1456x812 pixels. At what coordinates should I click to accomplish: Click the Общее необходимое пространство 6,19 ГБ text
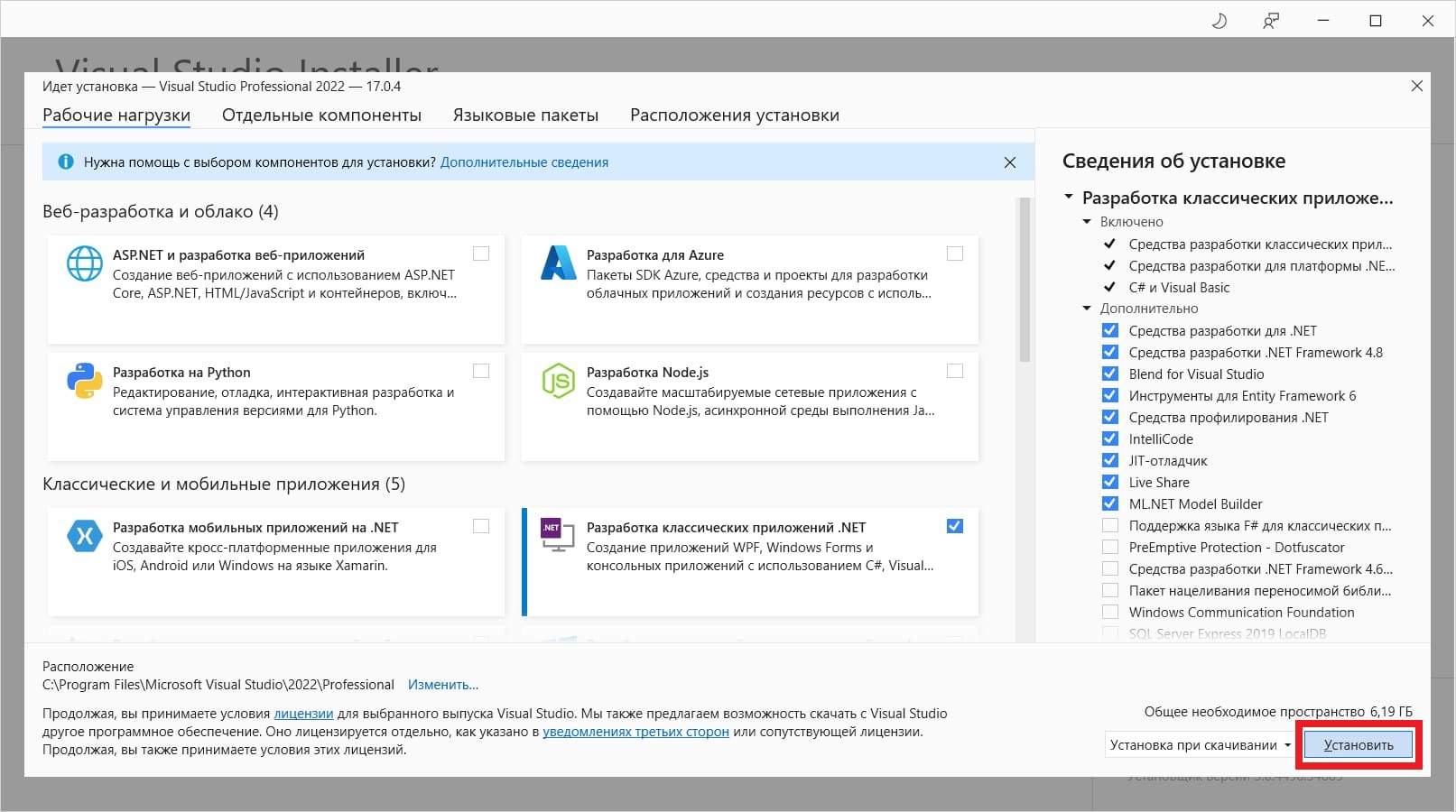tap(1278, 712)
